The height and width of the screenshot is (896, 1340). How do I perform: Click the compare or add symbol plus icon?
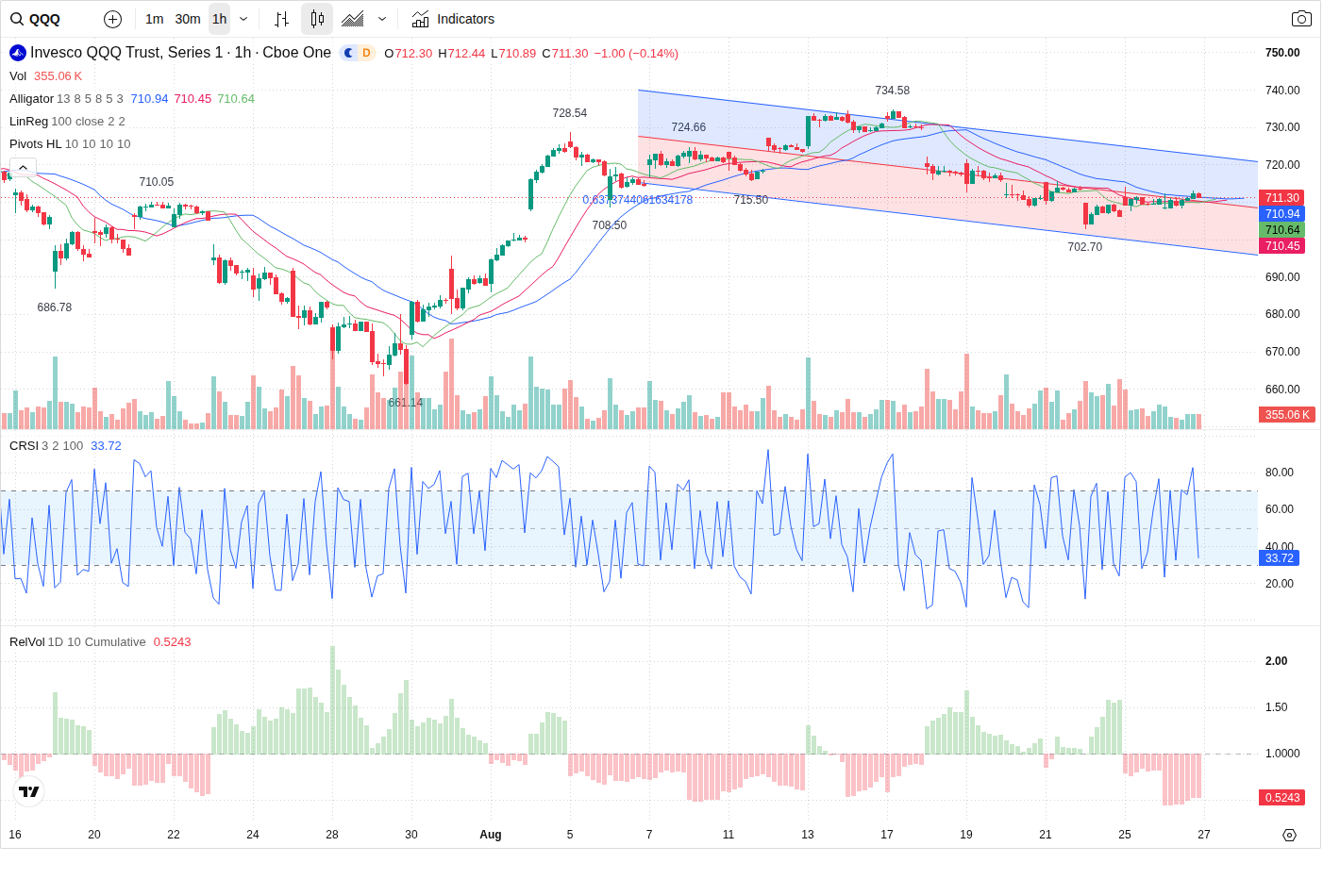[112, 19]
